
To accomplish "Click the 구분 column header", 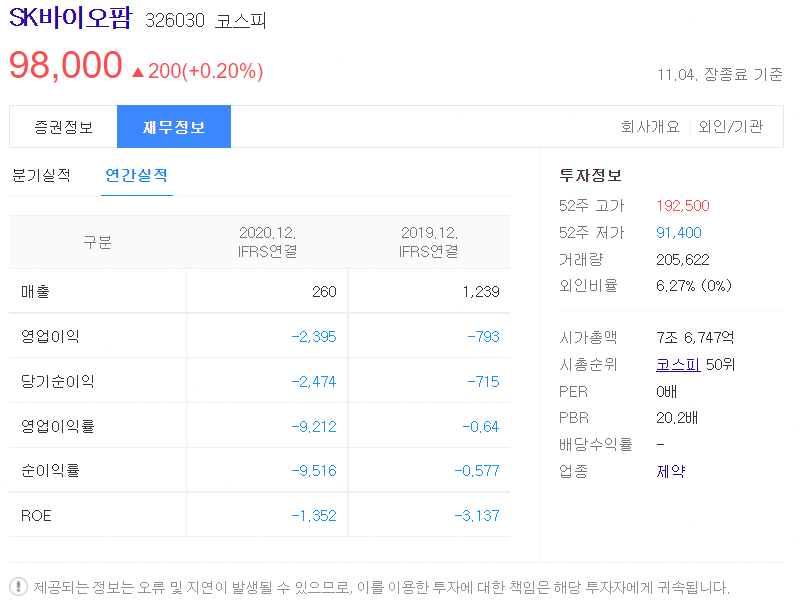I will click(x=97, y=242).
